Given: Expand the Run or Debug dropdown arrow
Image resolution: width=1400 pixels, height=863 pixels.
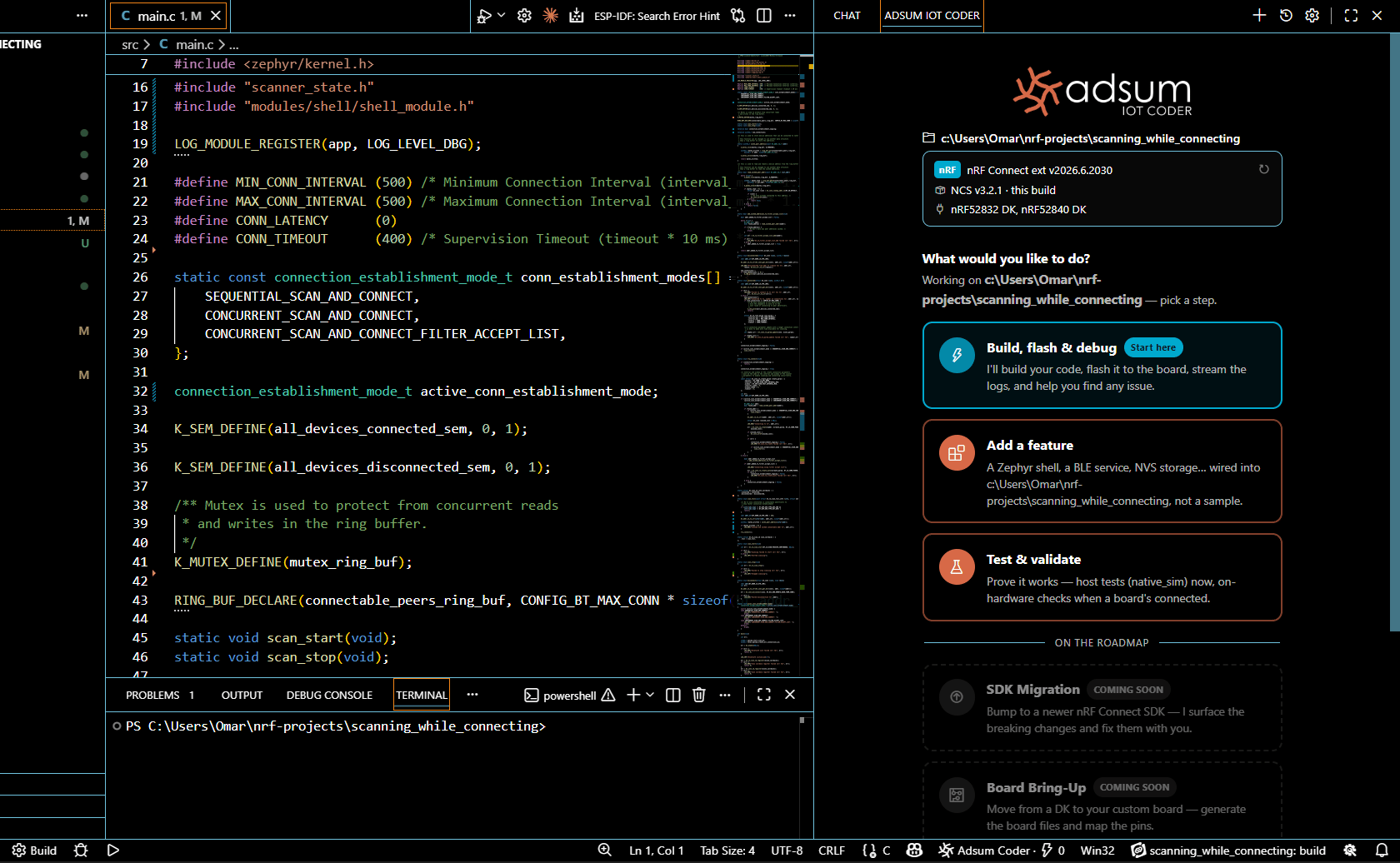Looking at the screenshot, I should click(x=501, y=16).
